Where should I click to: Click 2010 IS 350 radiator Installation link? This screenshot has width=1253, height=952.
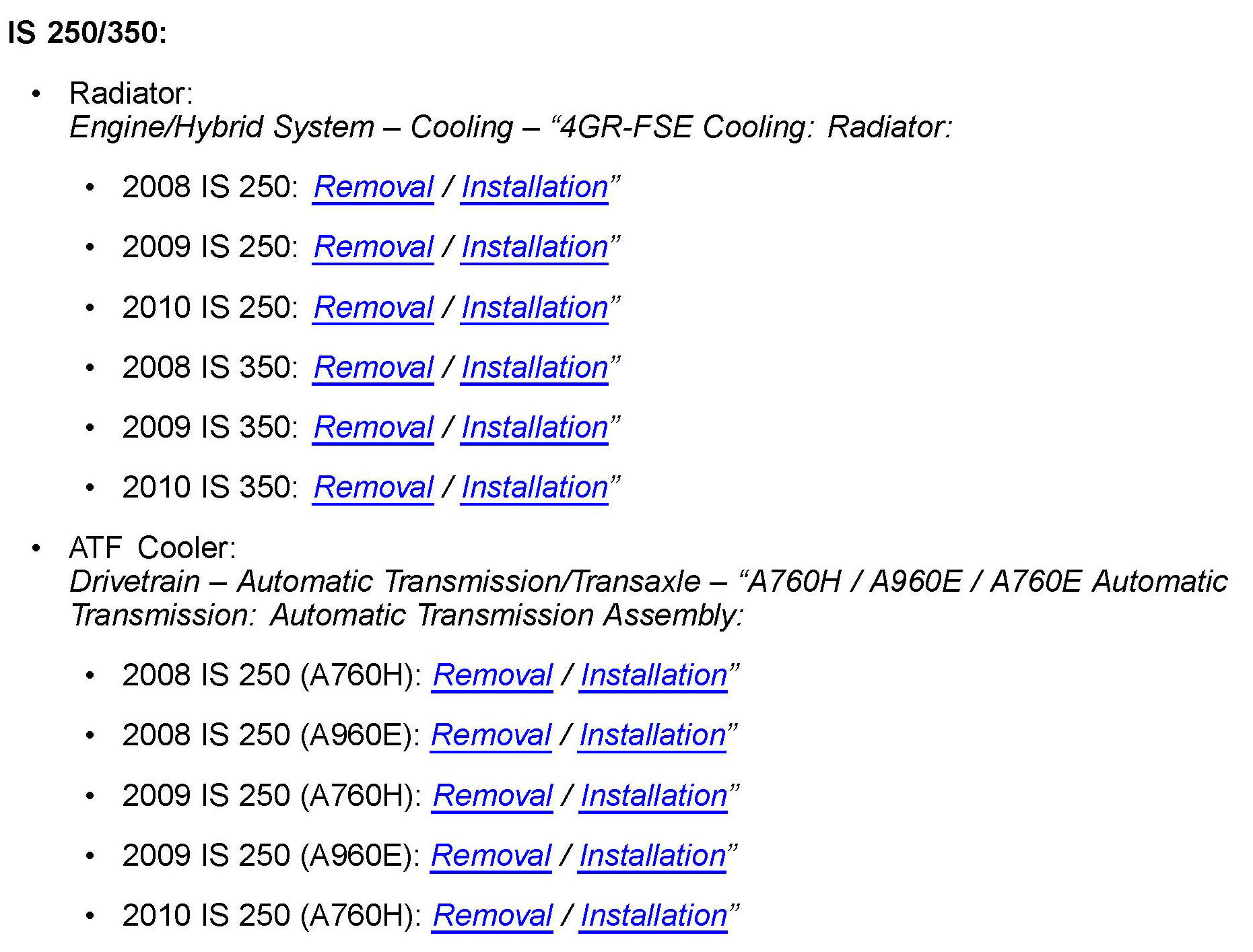tap(535, 487)
